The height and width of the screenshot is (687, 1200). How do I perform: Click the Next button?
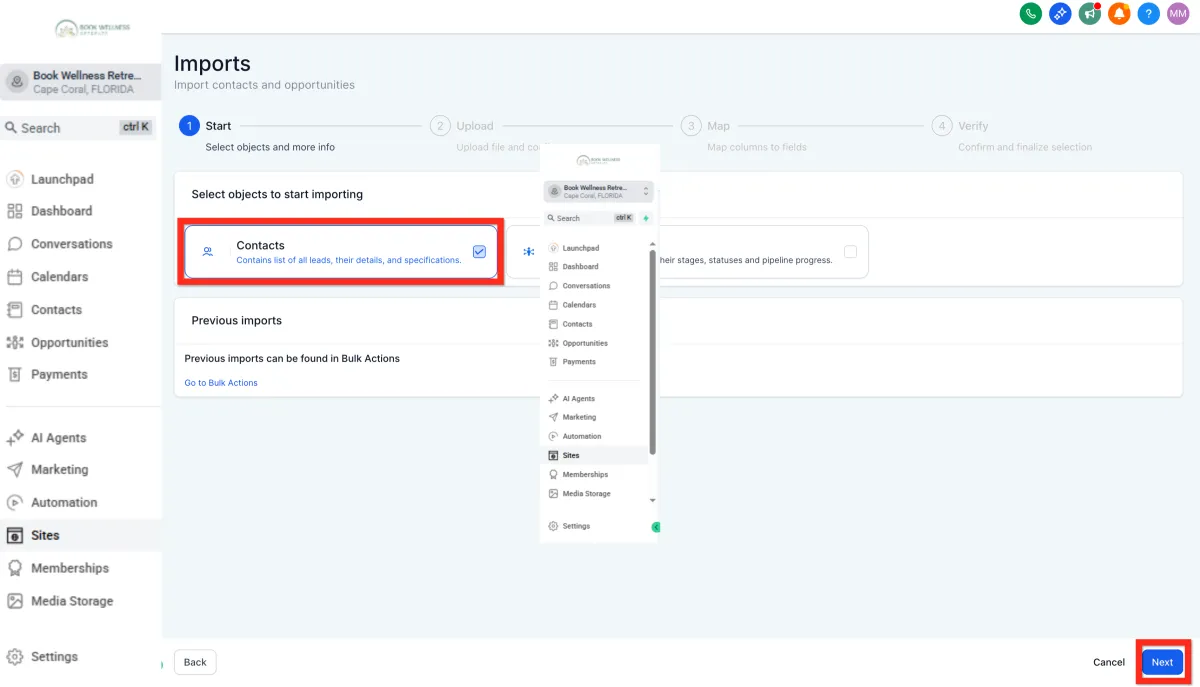[1162, 662]
